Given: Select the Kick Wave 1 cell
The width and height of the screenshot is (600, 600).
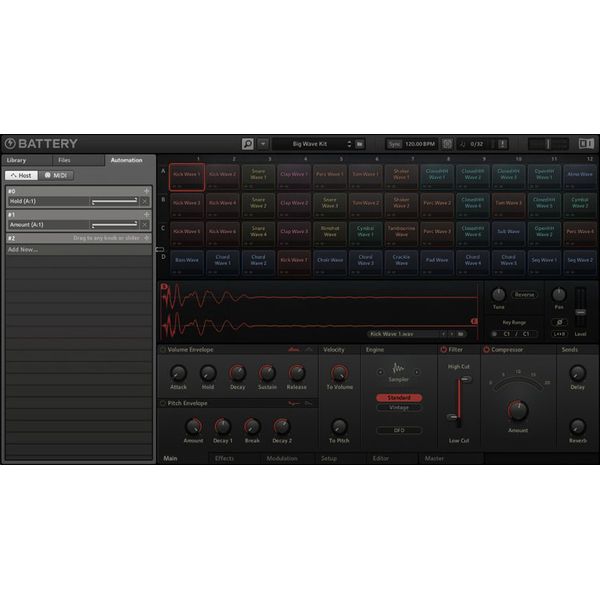Looking at the screenshot, I should click(x=187, y=177).
